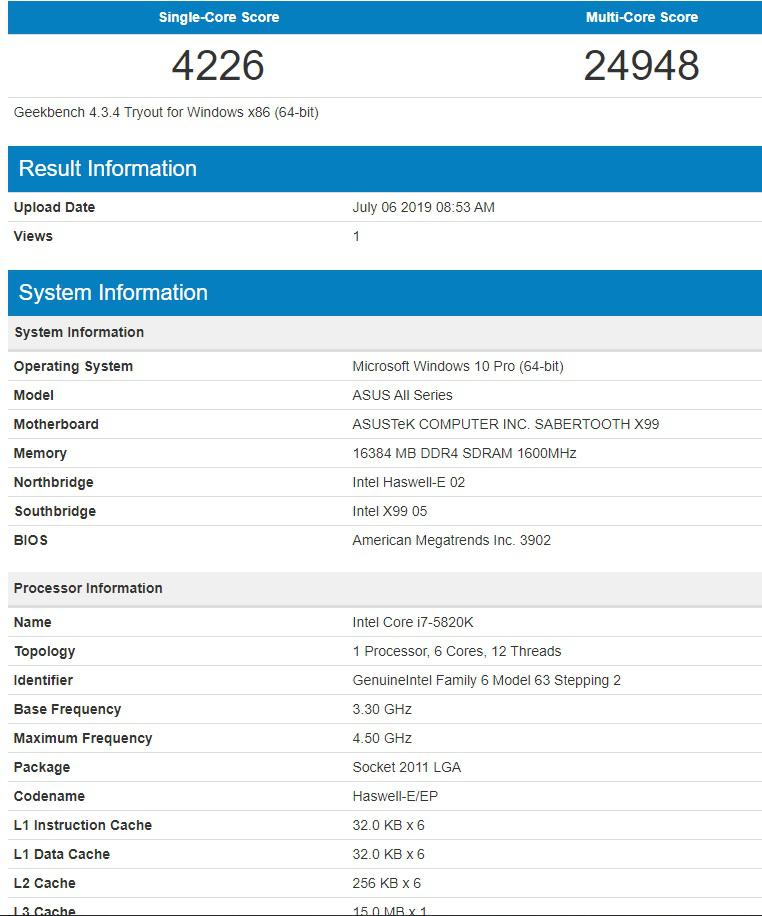Click the Intel Core i7-5820K processor name
The image size is (762, 916).
(412, 622)
